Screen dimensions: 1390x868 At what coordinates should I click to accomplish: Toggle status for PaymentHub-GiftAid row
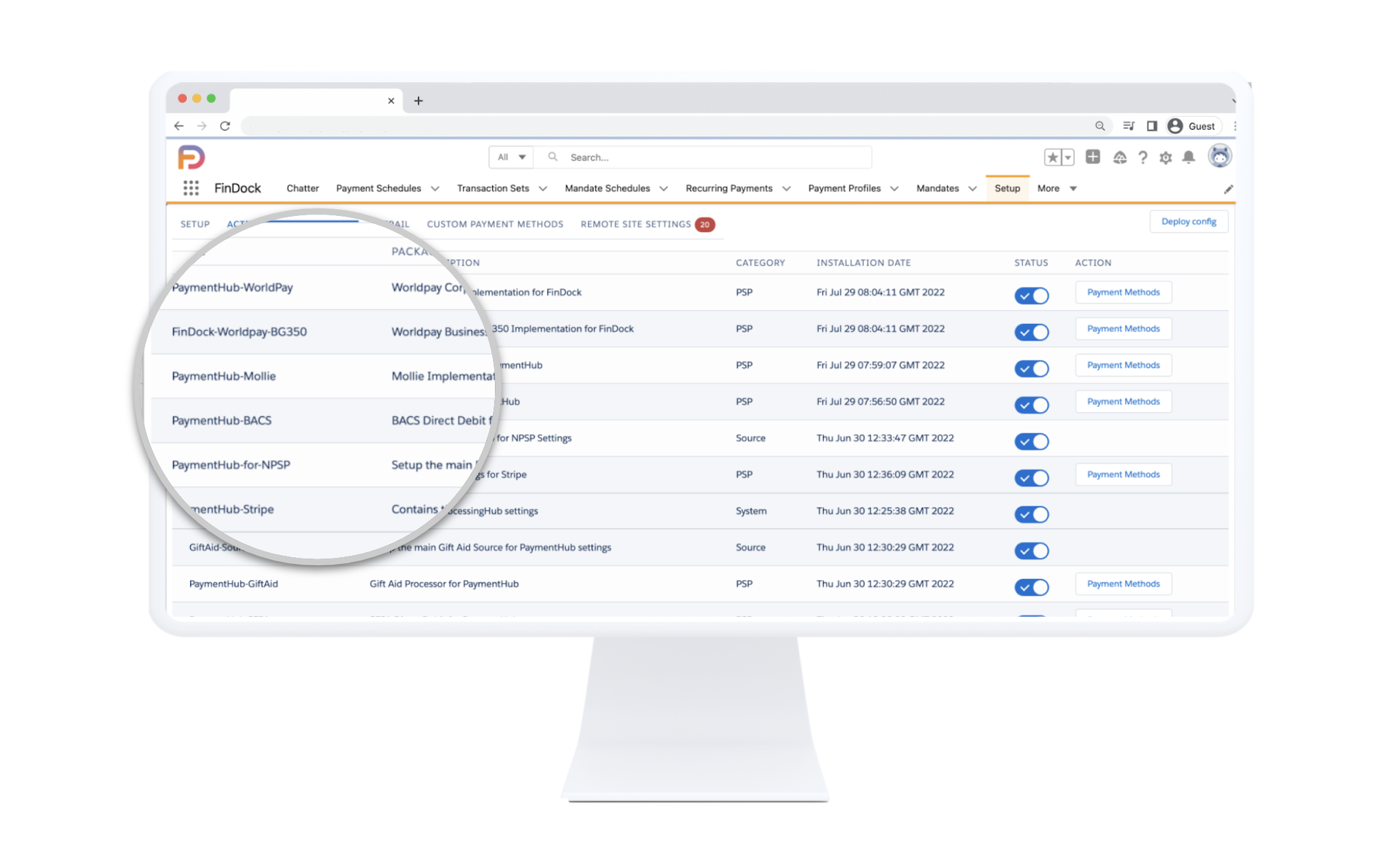(x=1032, y=587)
